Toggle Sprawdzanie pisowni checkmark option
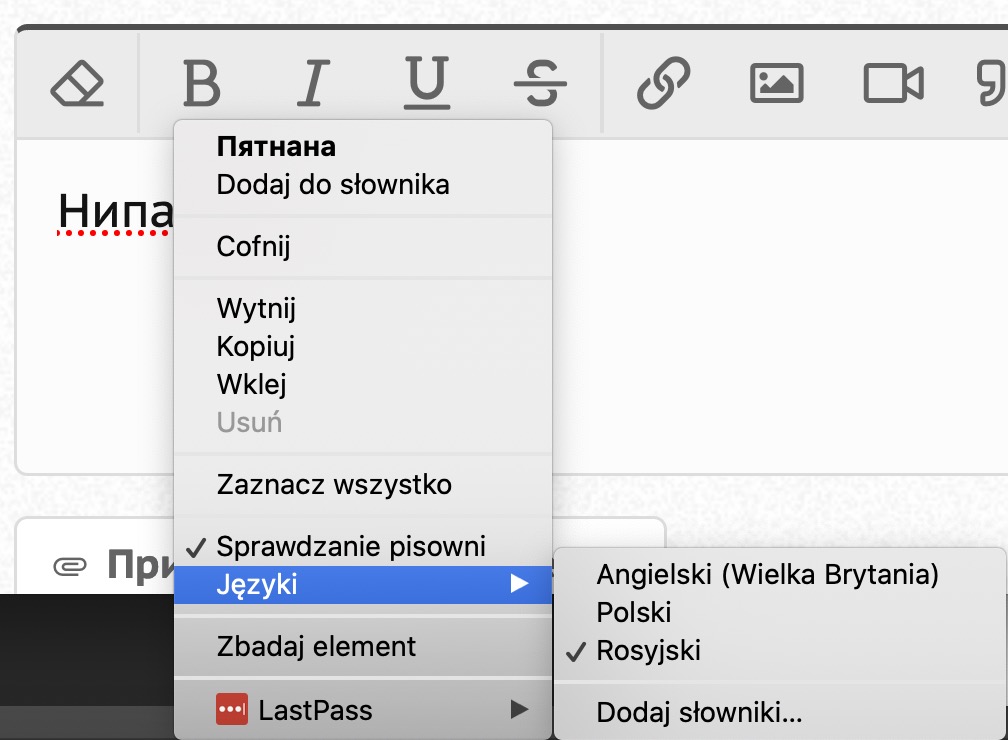 point(363,546)
